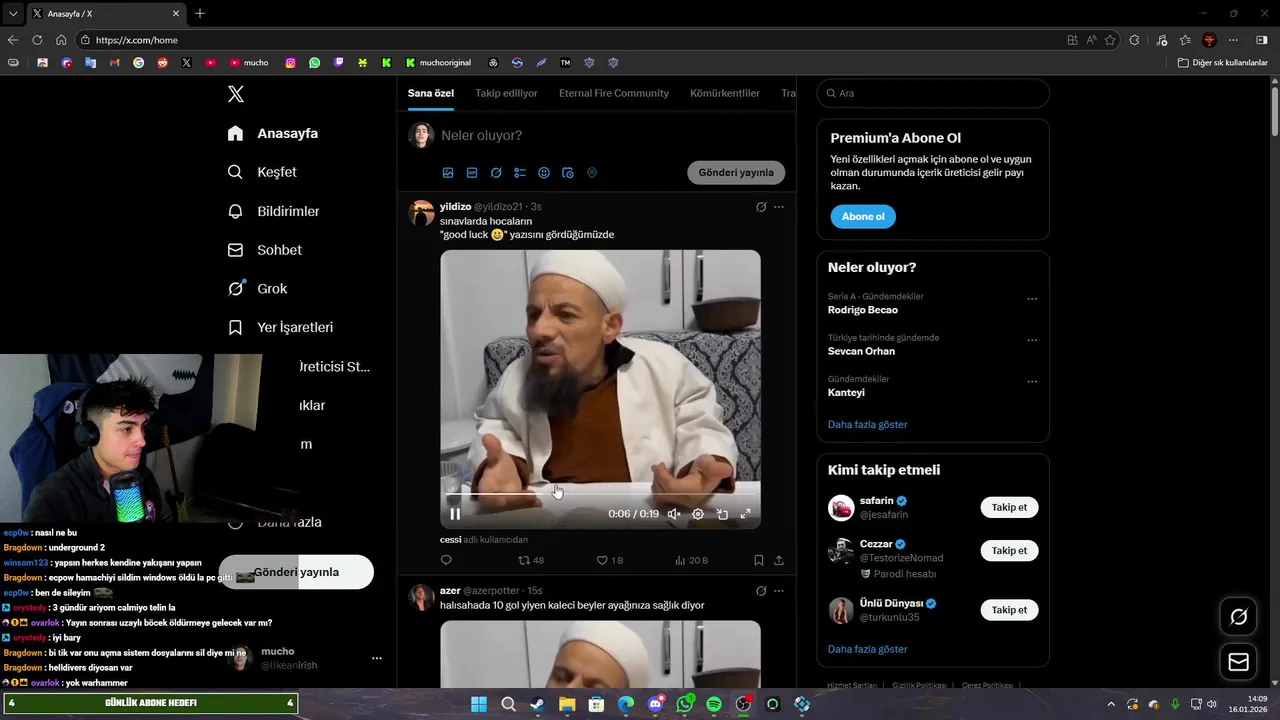The width and height of the screenshot is (1280, 720).
Task: Open Bildirimler (Notifications) page
Action: tap(274, 211)
